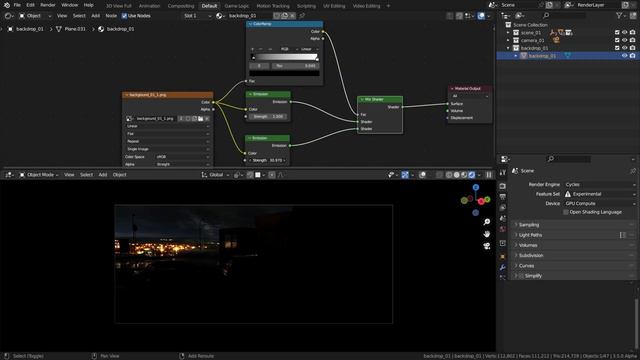640x360 pixels.
Task: Toggle viewport overlays icon
Action: (x=422, y=175)
